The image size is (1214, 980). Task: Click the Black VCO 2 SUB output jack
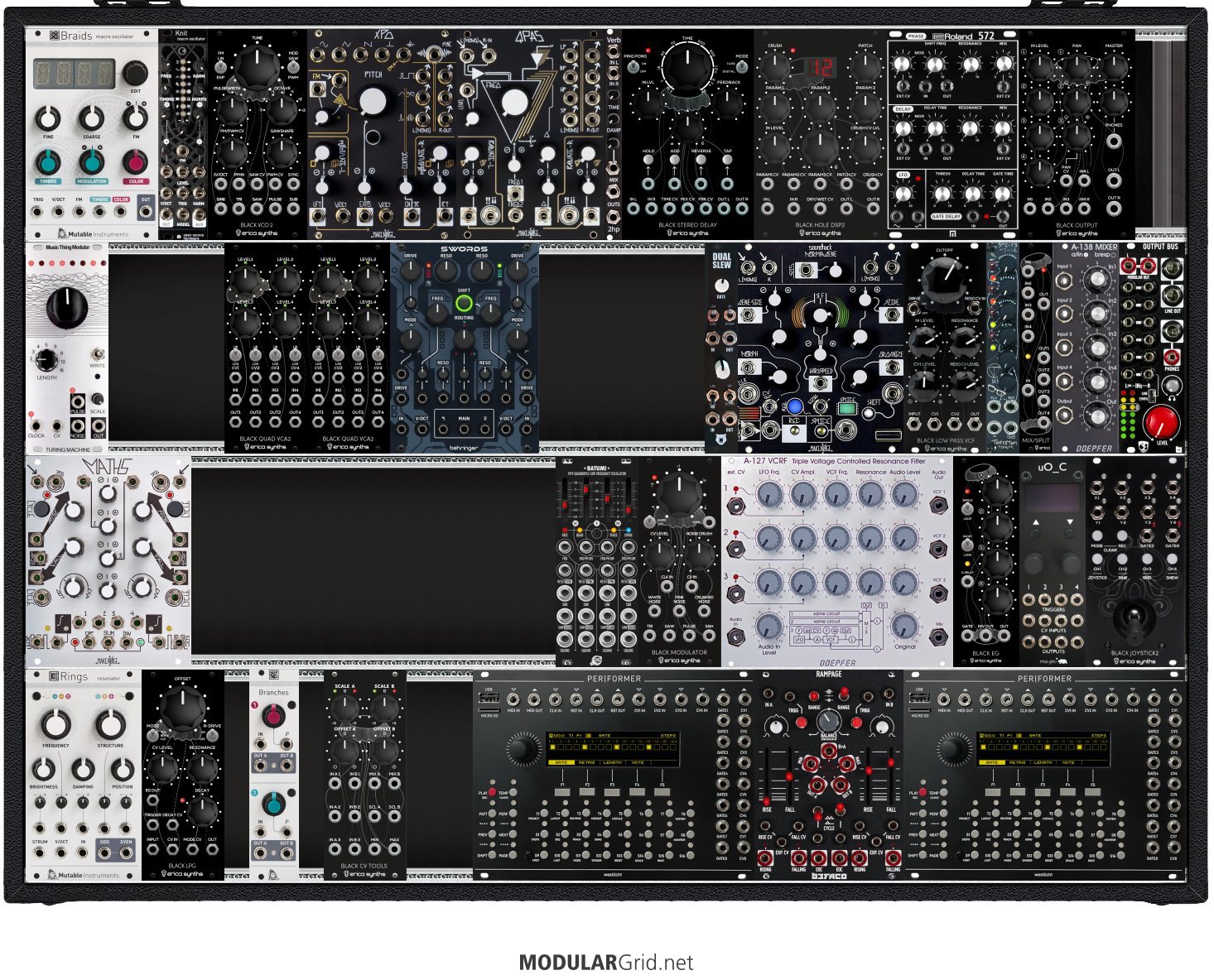(x=292, y=210)
